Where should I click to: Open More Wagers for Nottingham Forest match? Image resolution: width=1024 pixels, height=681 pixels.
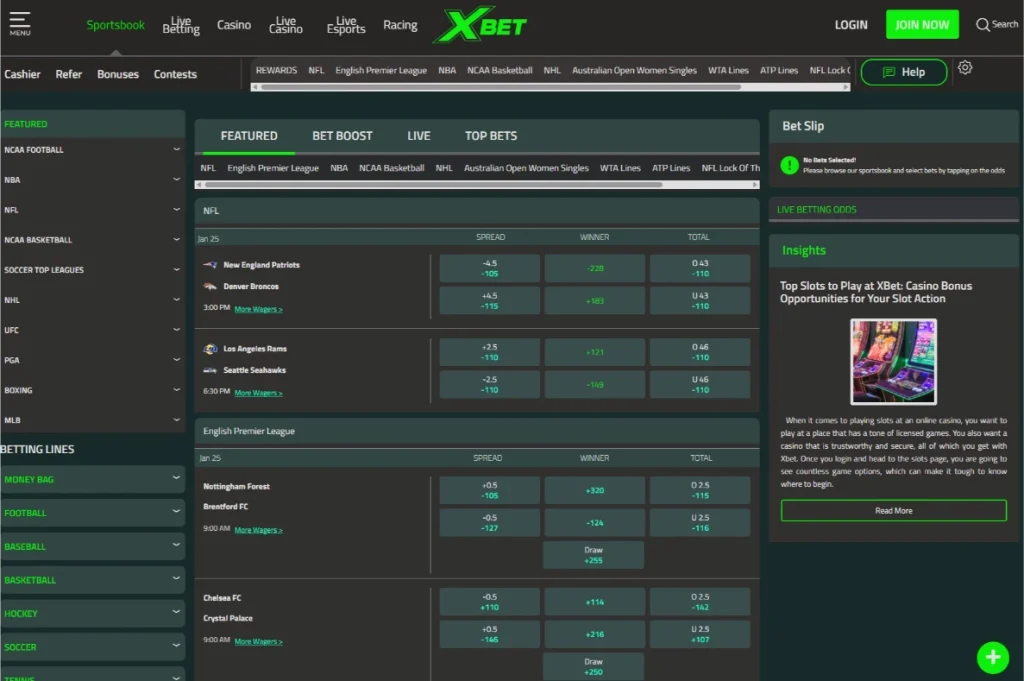coord(259,530)
